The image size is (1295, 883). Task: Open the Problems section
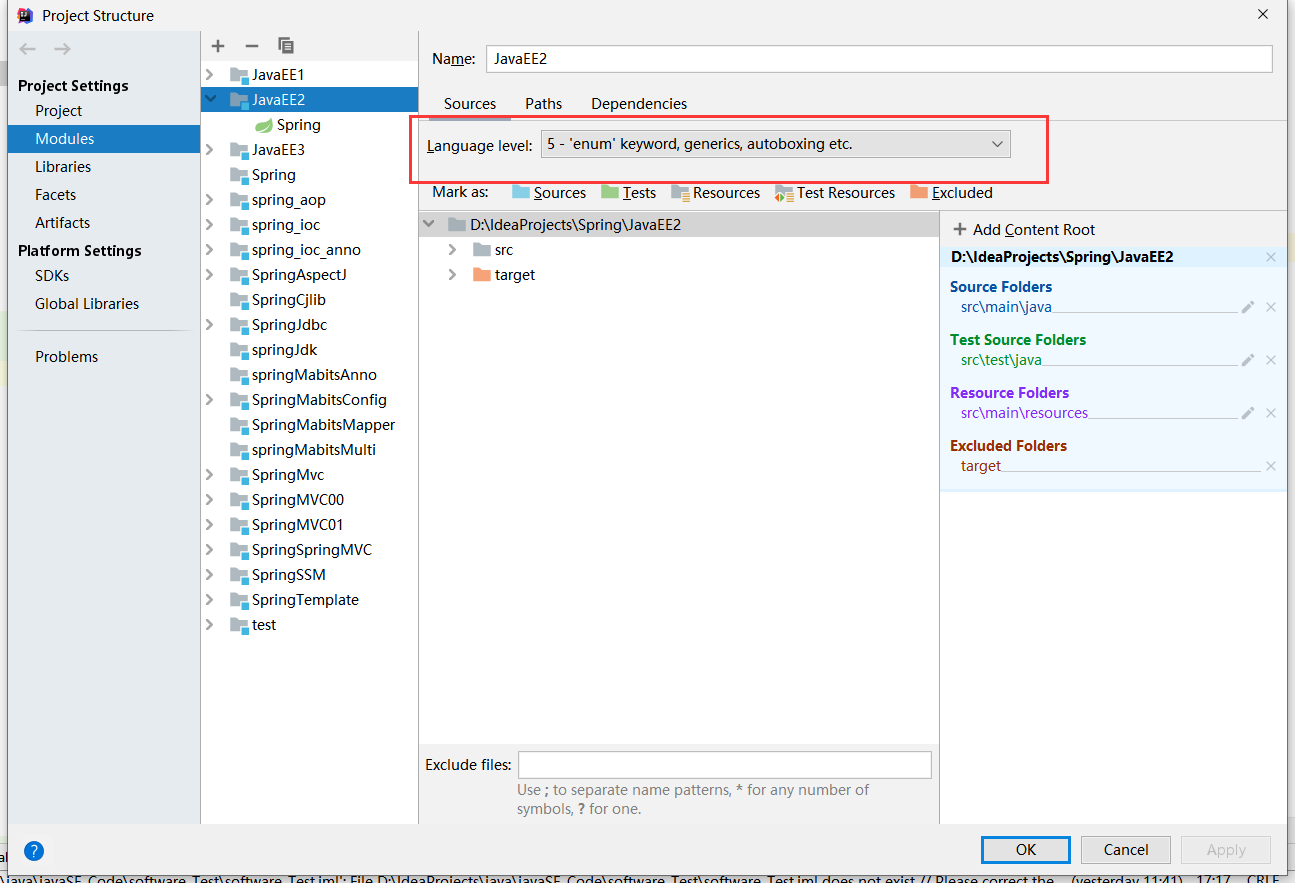pos(66,357)
